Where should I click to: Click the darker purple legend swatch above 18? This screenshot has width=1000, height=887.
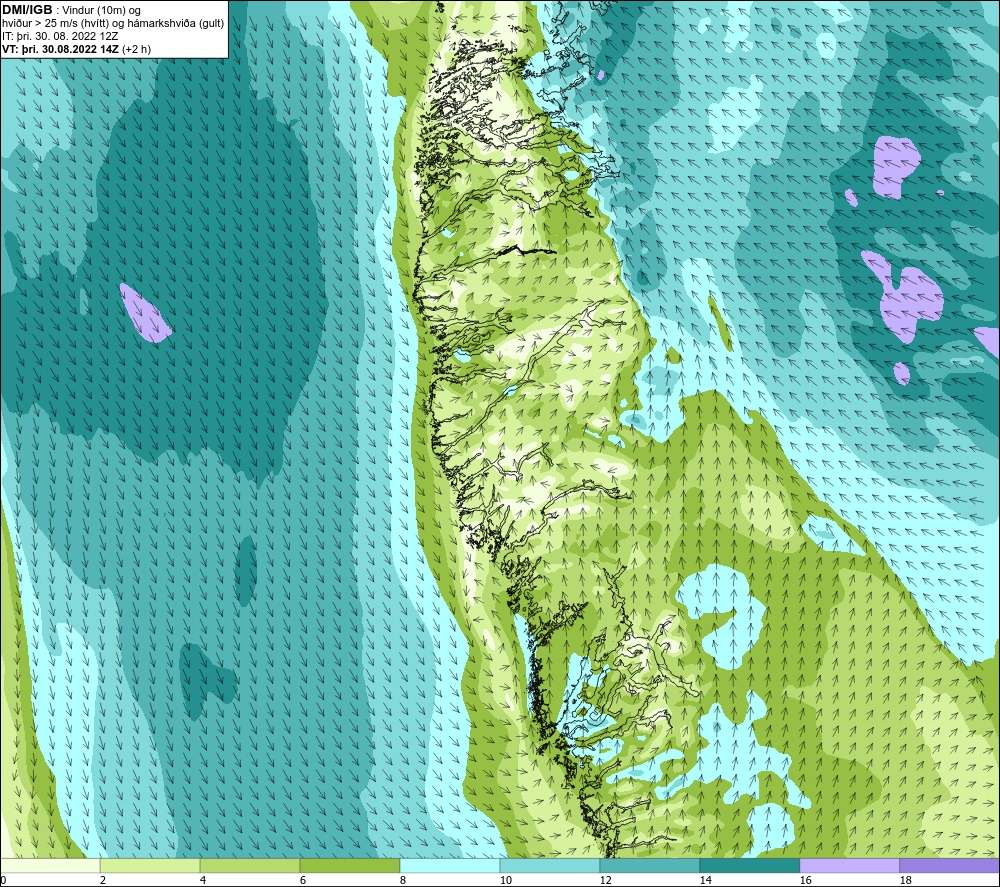pos(949,865)
